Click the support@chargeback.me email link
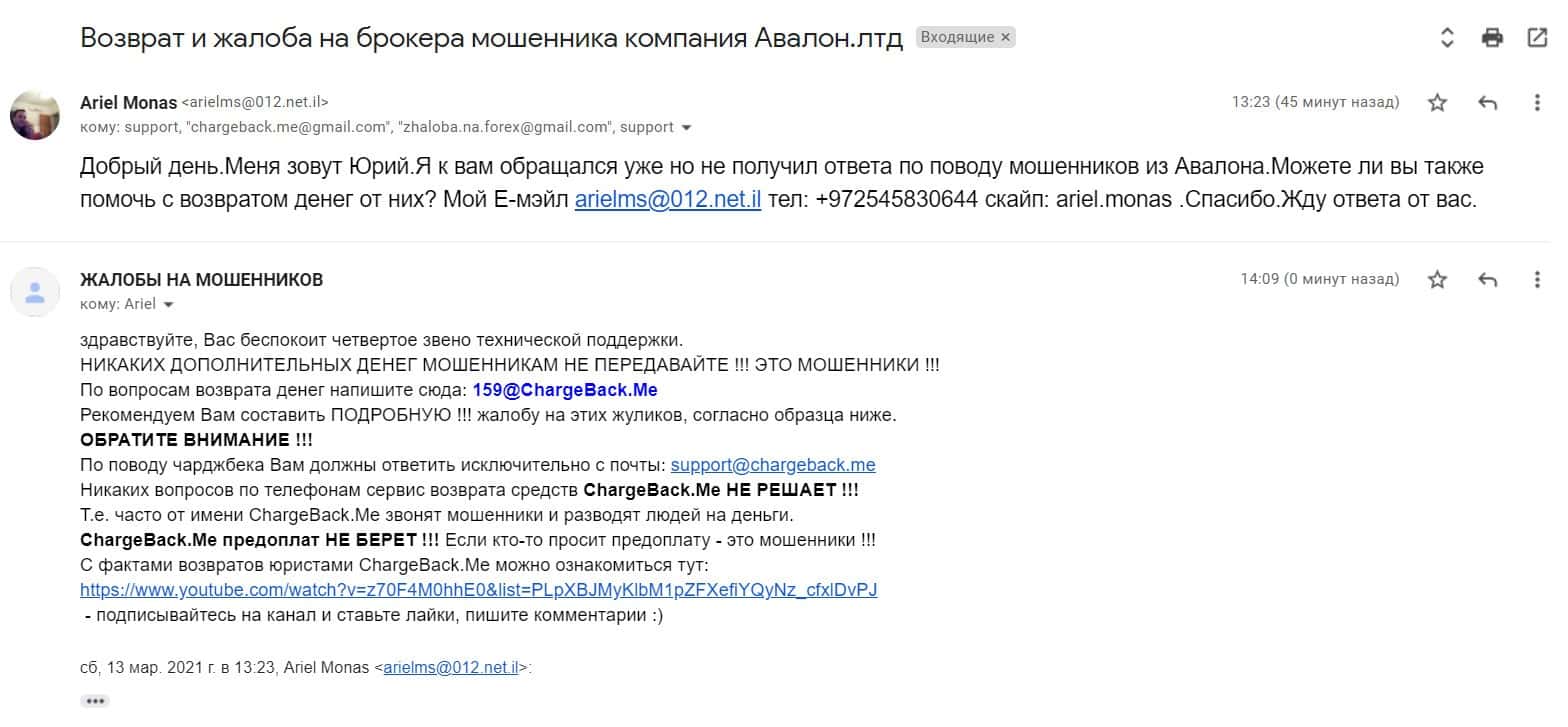This screenshot has height=727, width=1568. click(773, 465)
